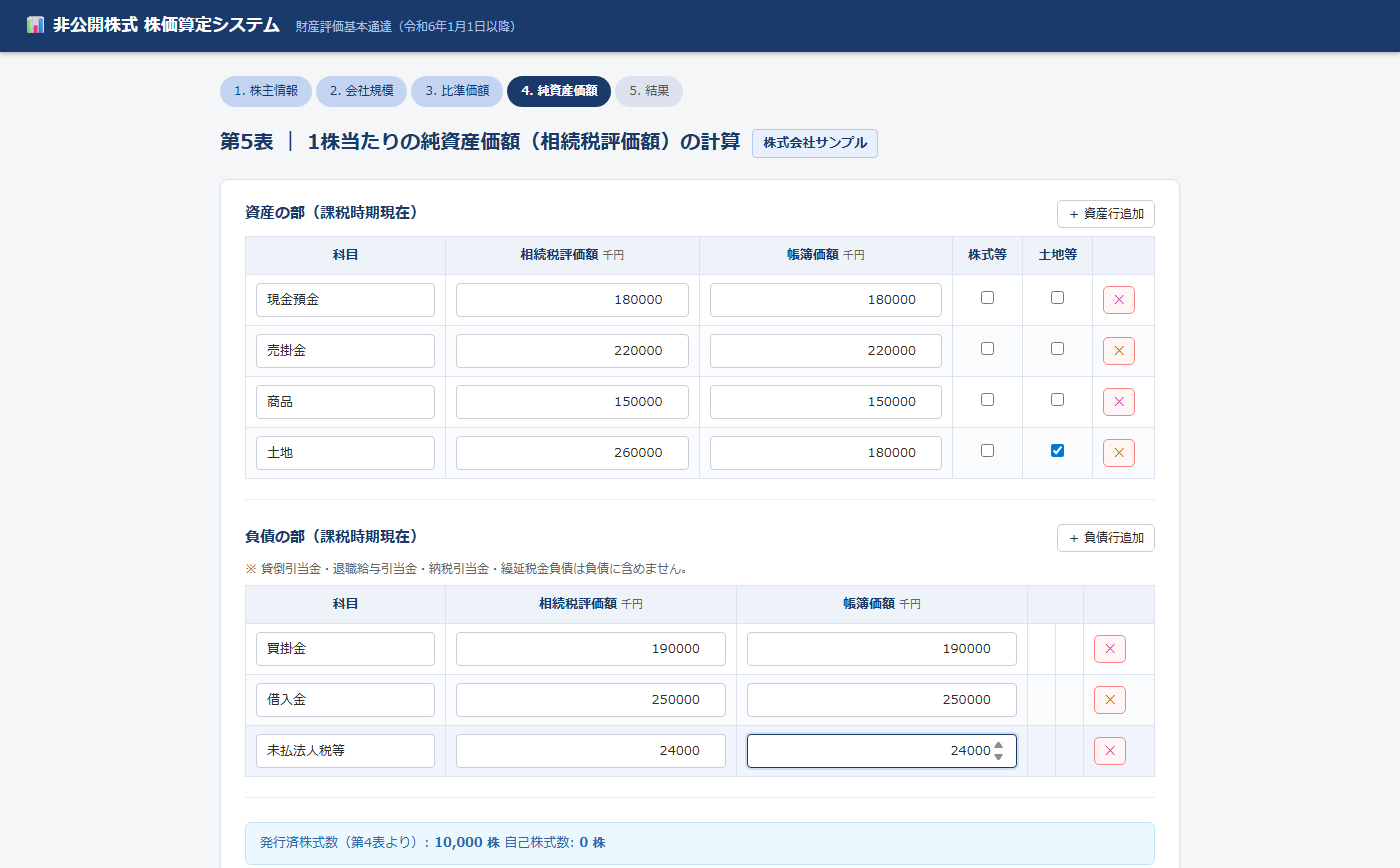The height and width of the screenshot is (868, 1400).
Task: Edit 買掛金 帳簿価額 value field
Action: 882,649
